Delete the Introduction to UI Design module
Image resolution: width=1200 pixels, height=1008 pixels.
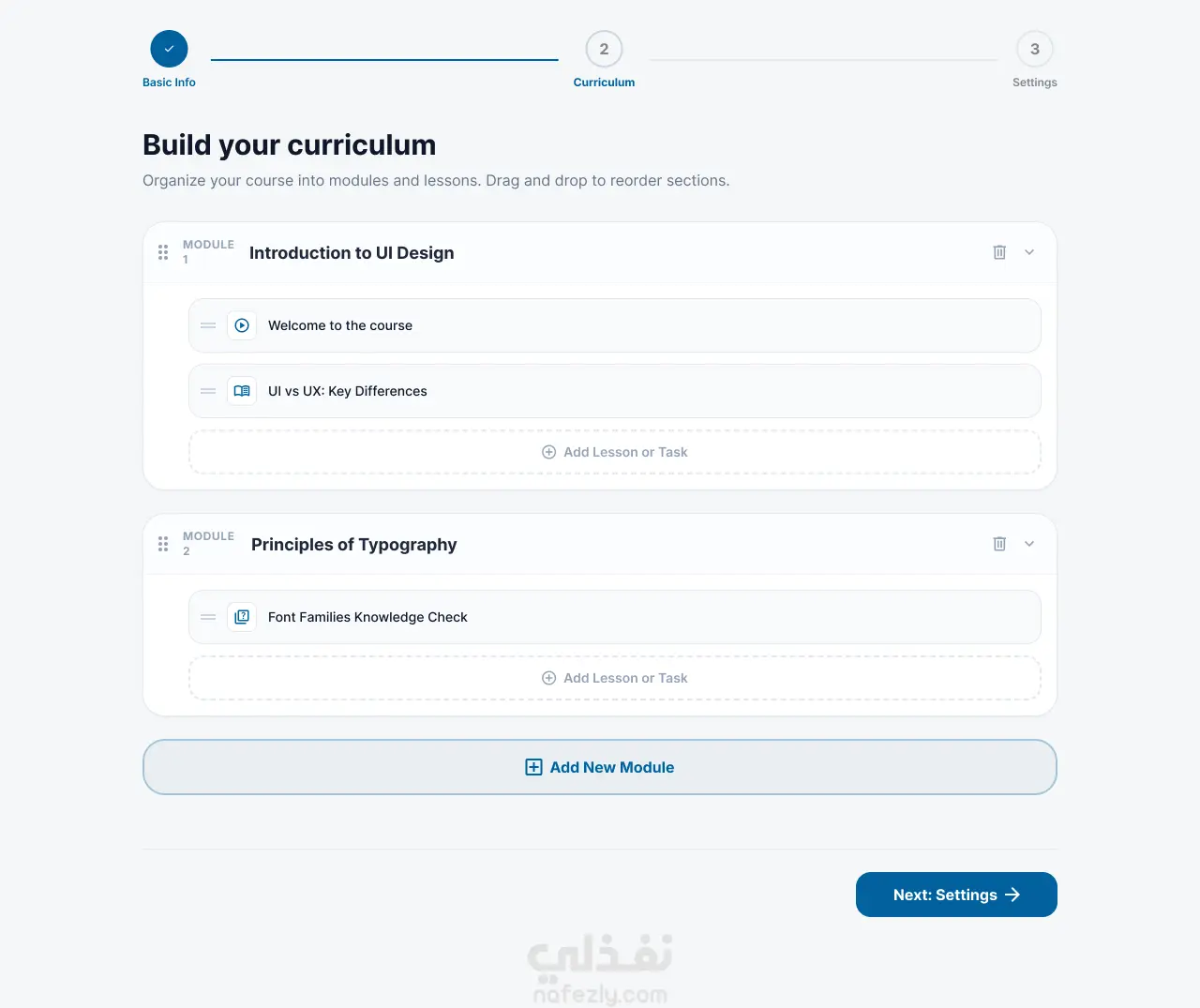pyautogui.click(x=999, y=252)
